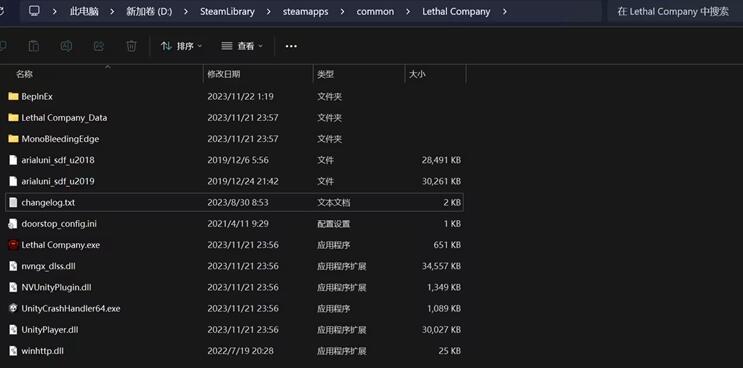Viewport: 743px width, 368px height.
Task: Select the Lethal Company_Data folder name
Action: click(x=64, y=117)
